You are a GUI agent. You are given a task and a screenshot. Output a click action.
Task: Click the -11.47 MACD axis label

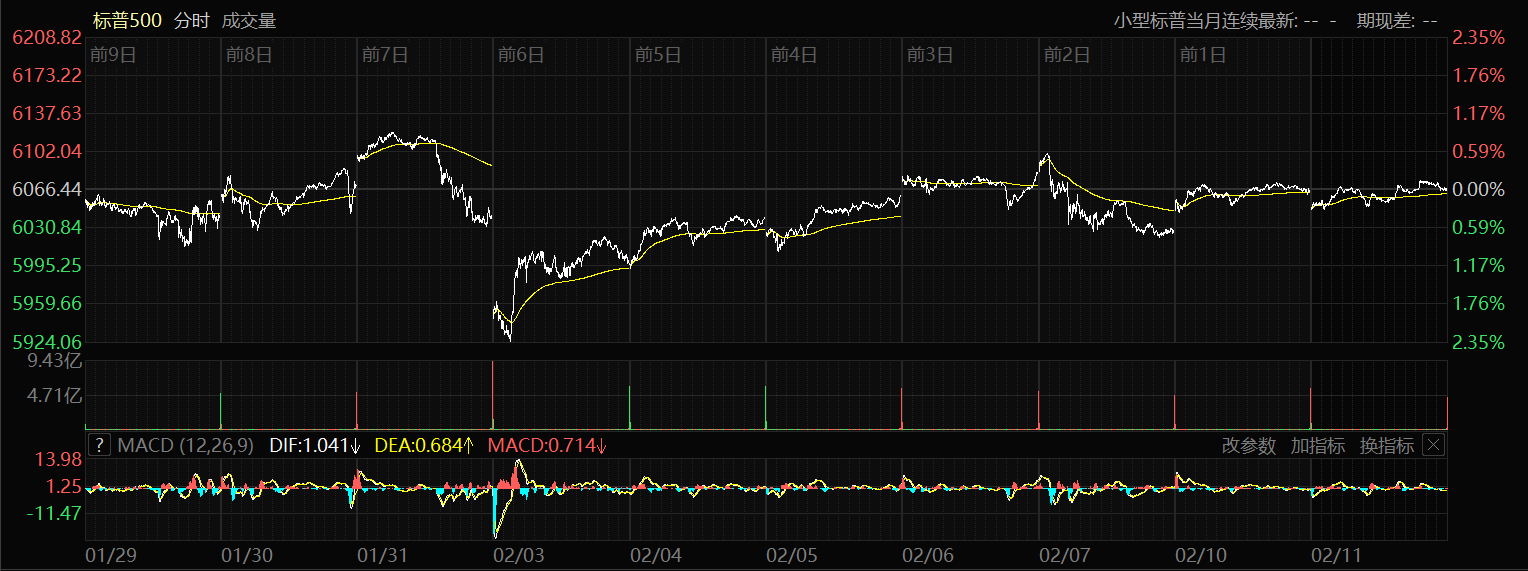tap(54, 513)
